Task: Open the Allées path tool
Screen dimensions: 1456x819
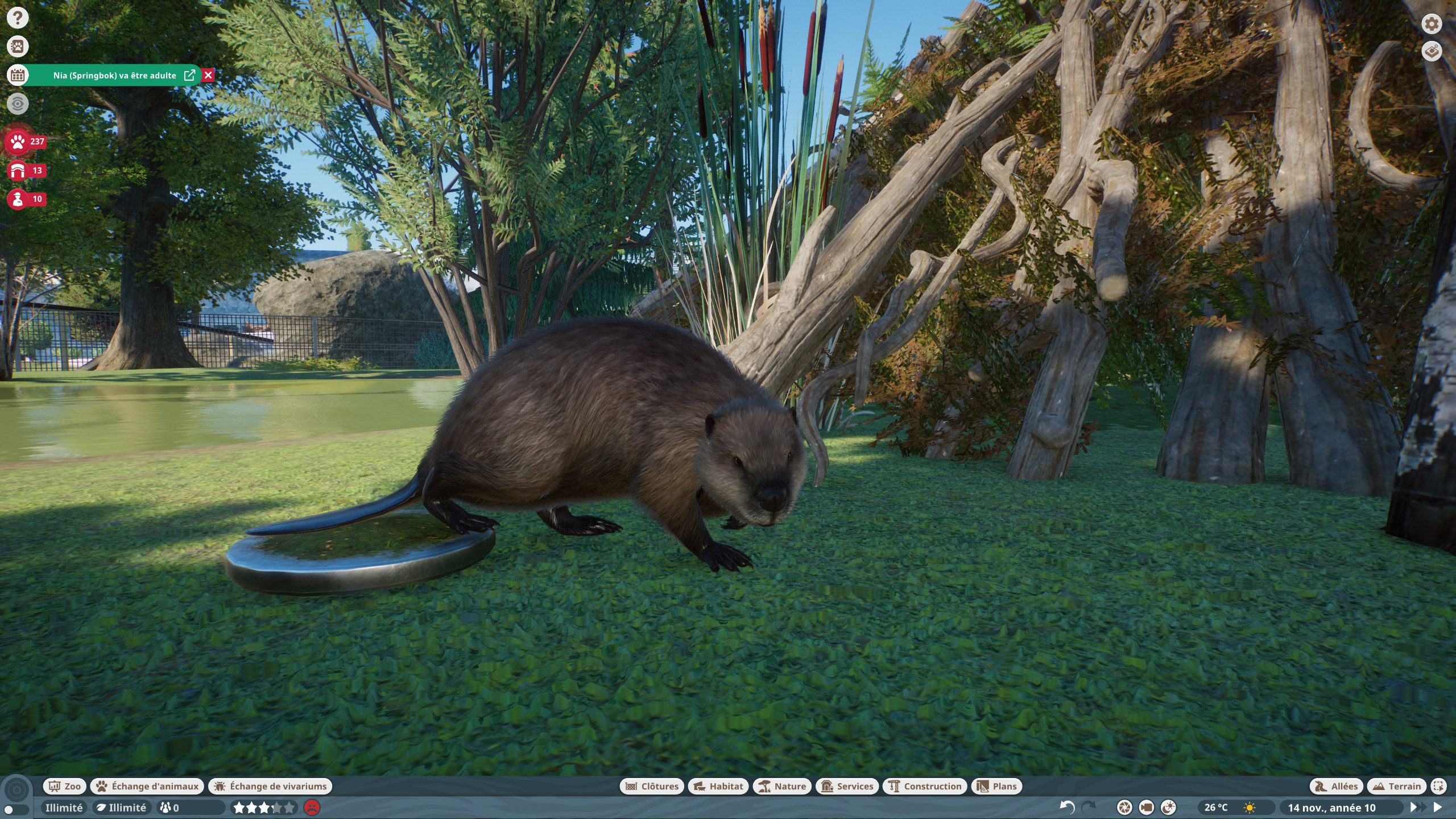Action: coord(1337,786)
